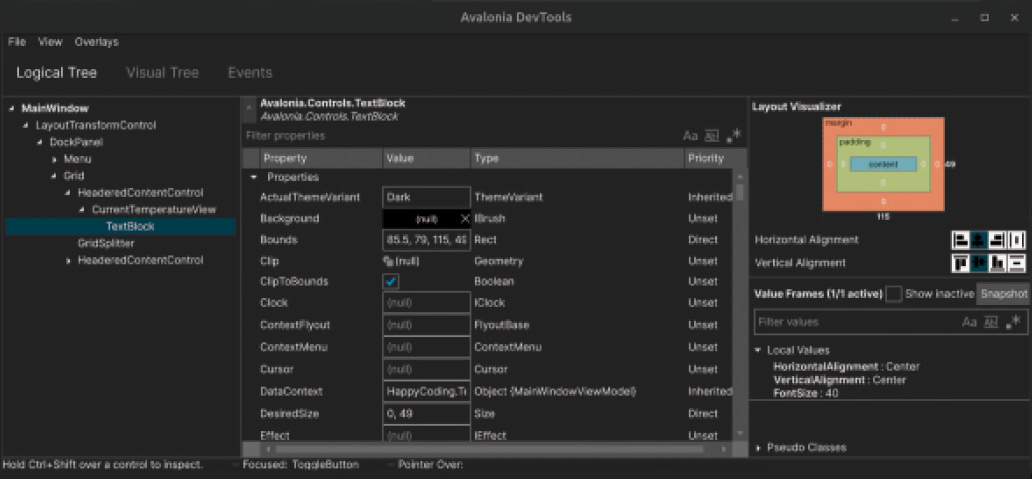Screen dimensions: 1032x480
Task: Expand the last HeaderedContentControl node
Action: pos(68,261)
